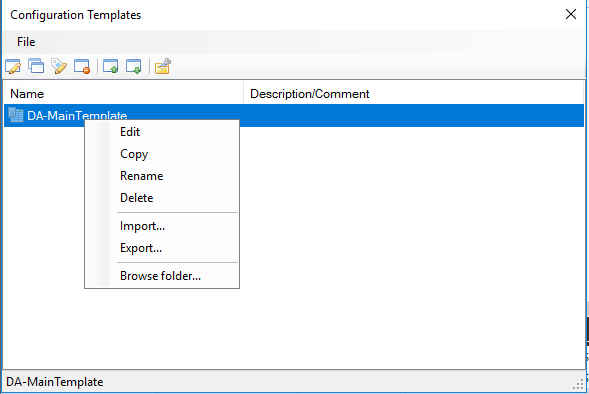Click the window resize grip corner
Screen dimensions: 589x394
(x=578, y=384)
